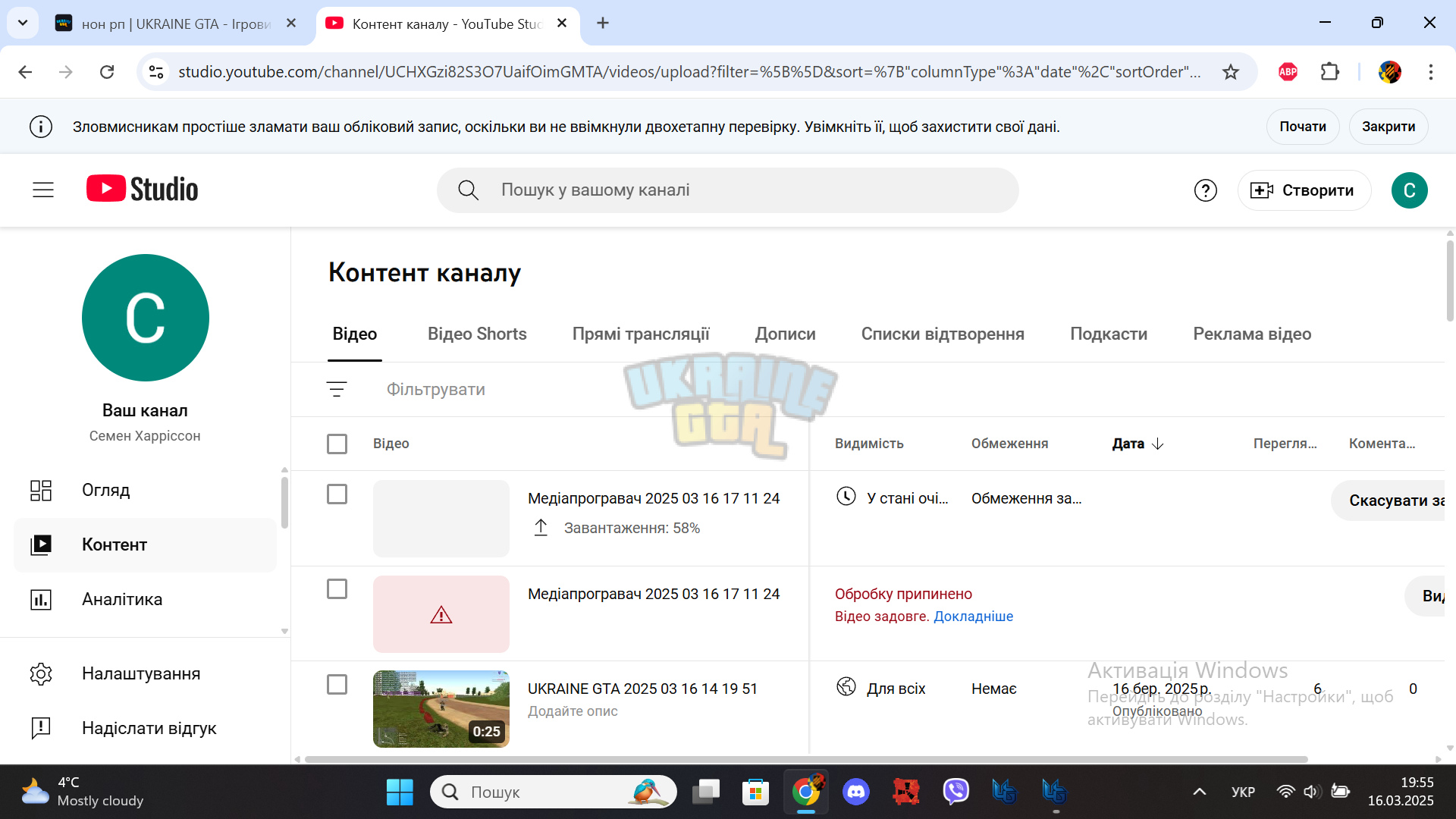The height and width of the screenshot is (819, 1456).
Task: Open Task View on the taskbar
Action: [705, 792]
